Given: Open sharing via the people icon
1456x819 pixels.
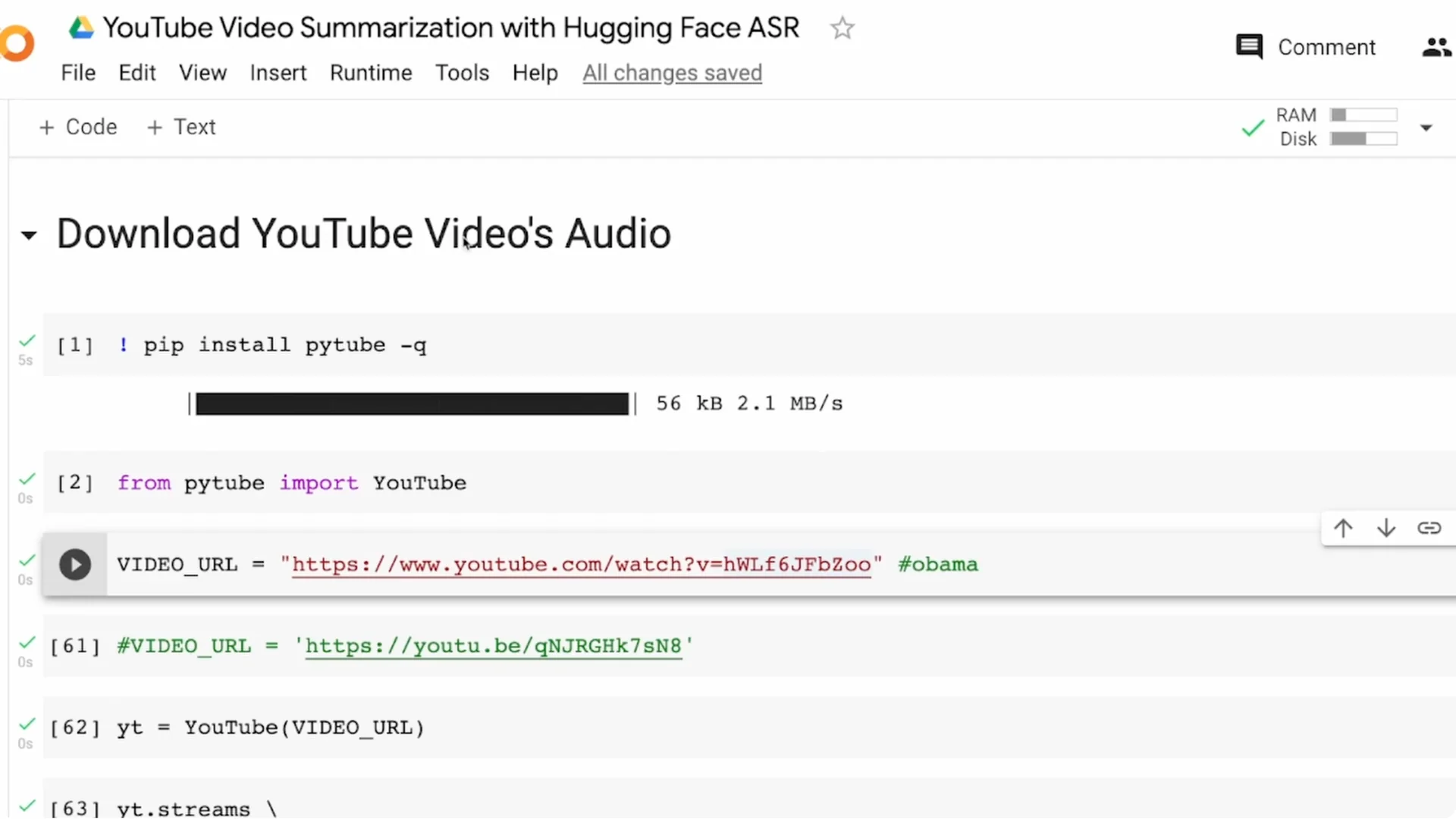Looking at the screenshot, I should pos(1435,46).
